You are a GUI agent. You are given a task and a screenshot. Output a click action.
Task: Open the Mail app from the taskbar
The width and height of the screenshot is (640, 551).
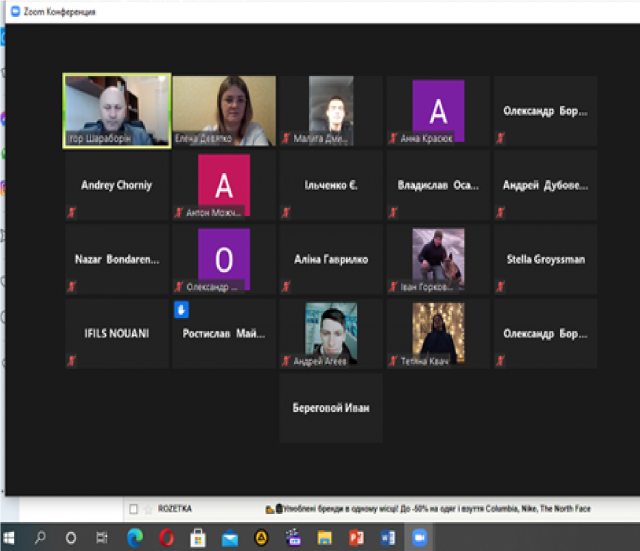tap(230, 538)
